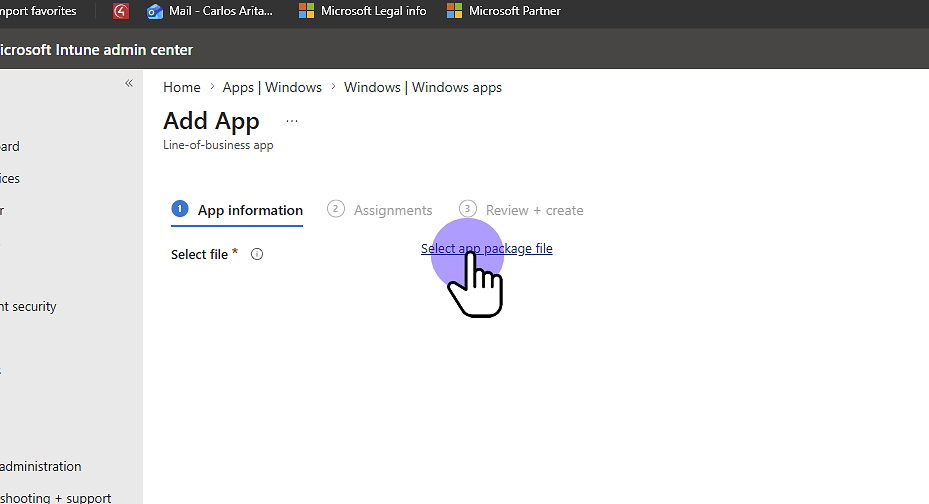Open Windows | Windows apps breadcrumb
This screenshot has width=929, height=504.
(x=422, y=87)
